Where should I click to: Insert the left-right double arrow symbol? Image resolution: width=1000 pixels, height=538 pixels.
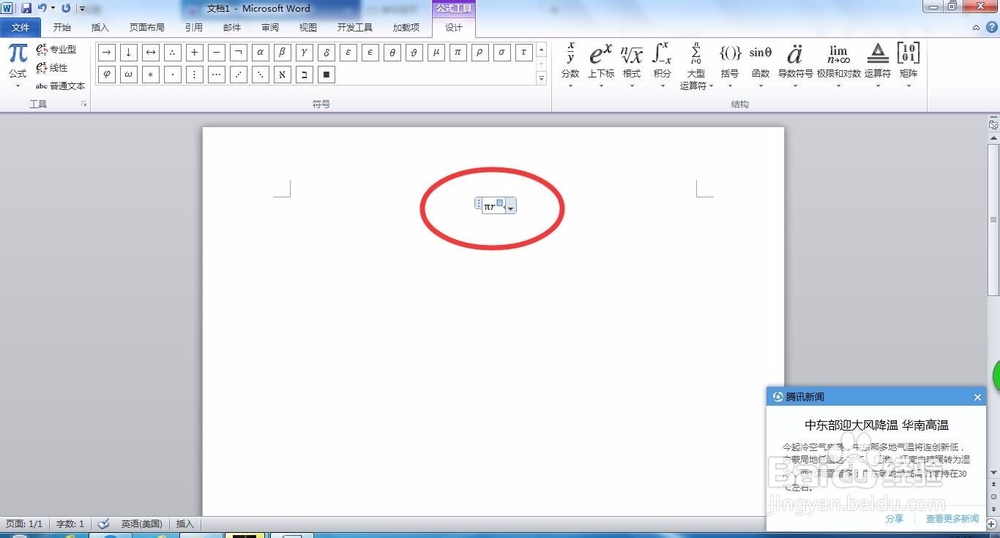pyautogui.click(x=151, y=52)
